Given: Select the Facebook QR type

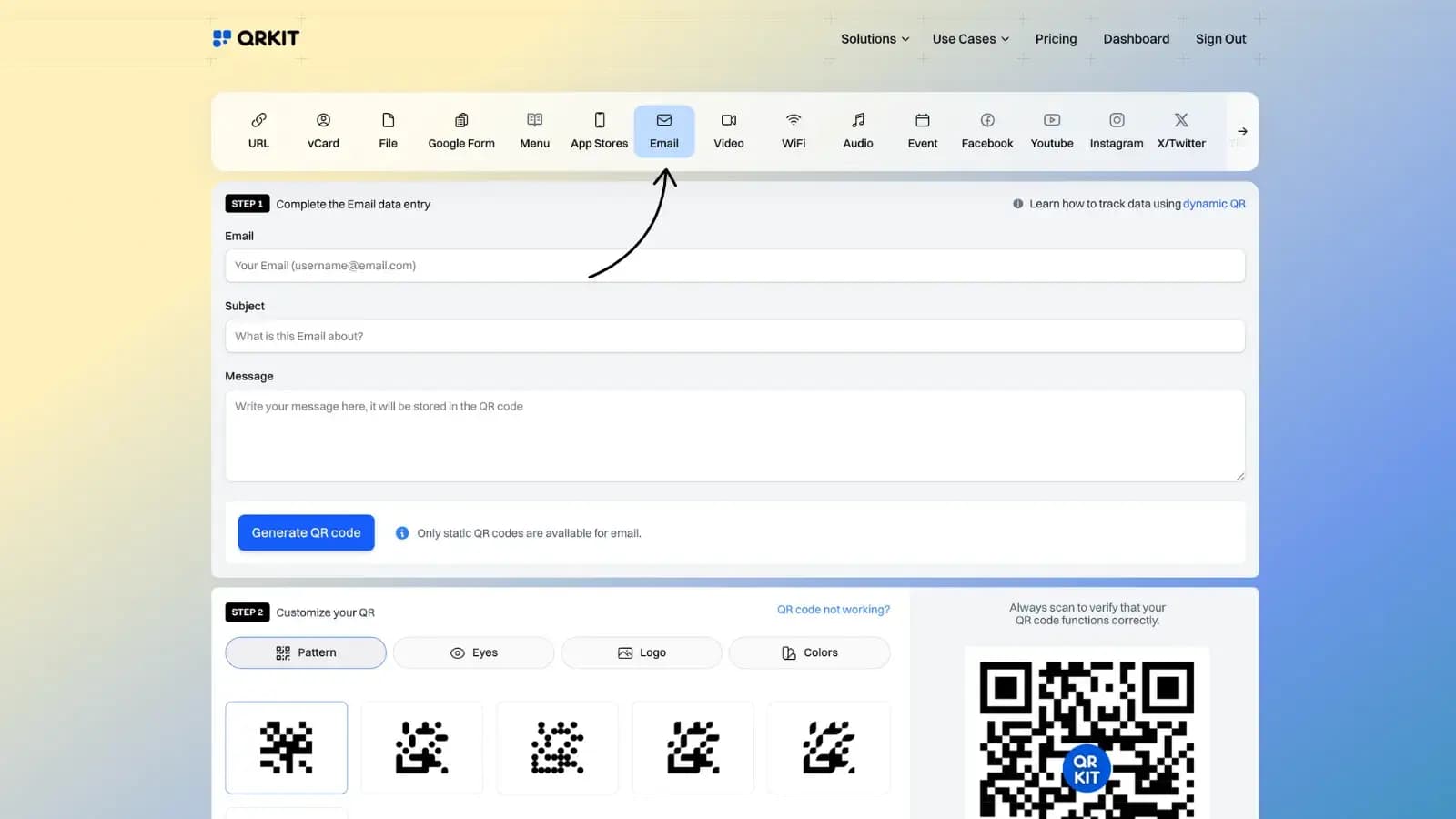Looking at the screenshot, I should pos(986,130).
